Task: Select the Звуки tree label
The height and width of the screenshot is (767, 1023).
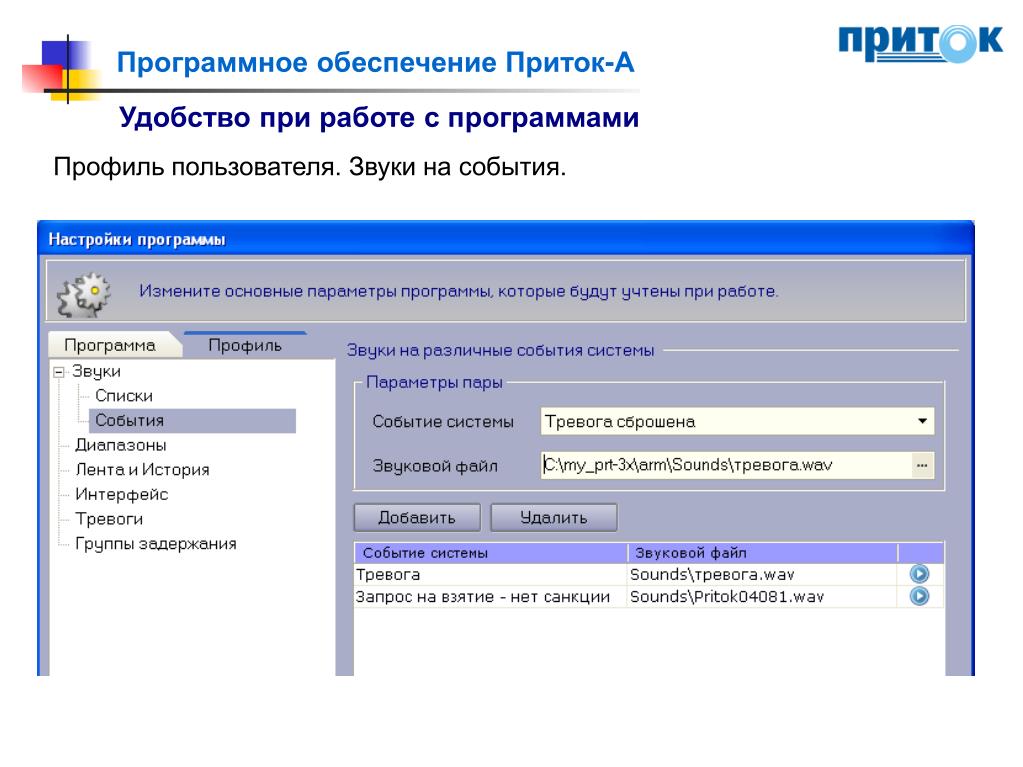Action: click(x=96, y=371)
